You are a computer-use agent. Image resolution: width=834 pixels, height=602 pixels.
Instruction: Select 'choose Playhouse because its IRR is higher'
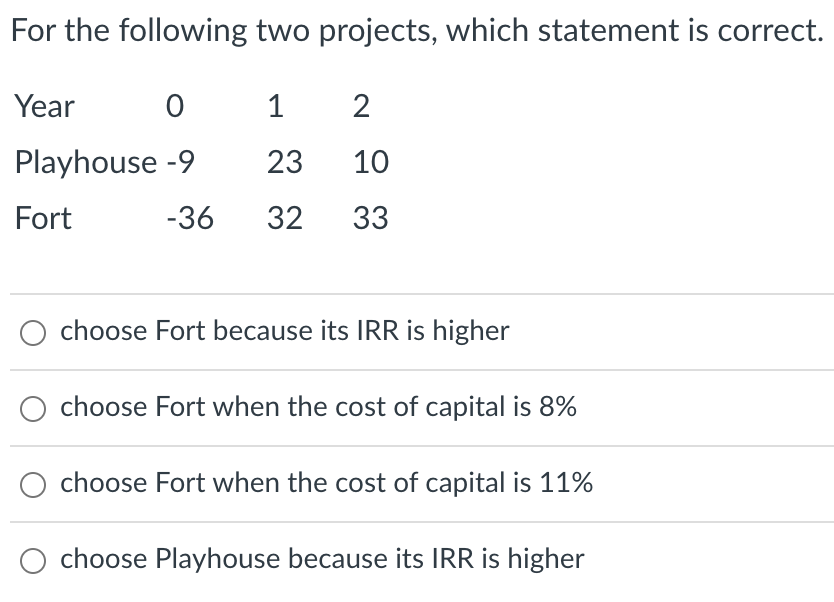pos(321,559)
